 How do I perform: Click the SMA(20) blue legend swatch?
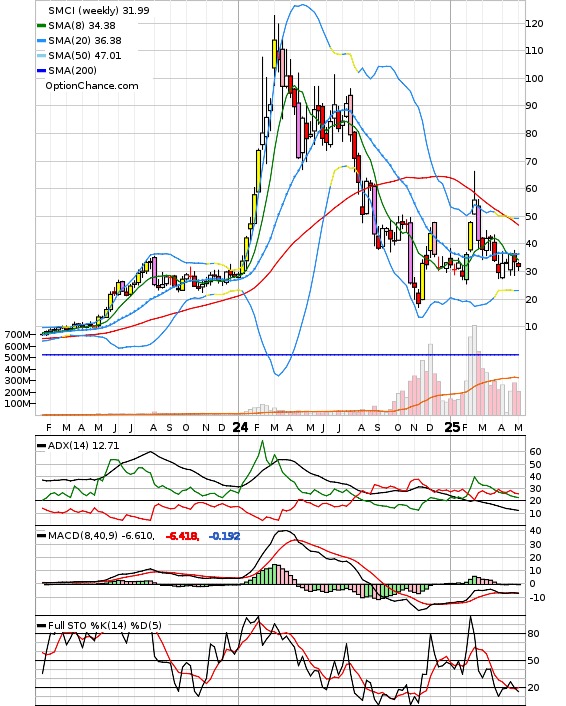click(41, 41)
